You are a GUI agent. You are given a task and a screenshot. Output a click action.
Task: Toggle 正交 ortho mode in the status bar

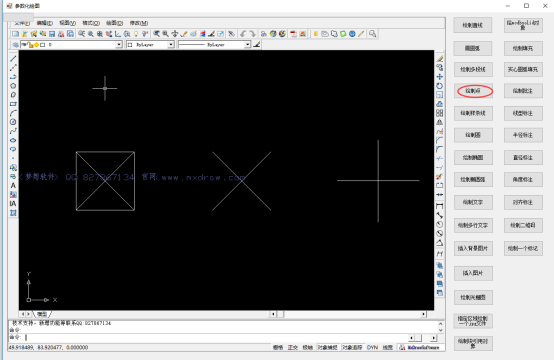coord(293,348)
